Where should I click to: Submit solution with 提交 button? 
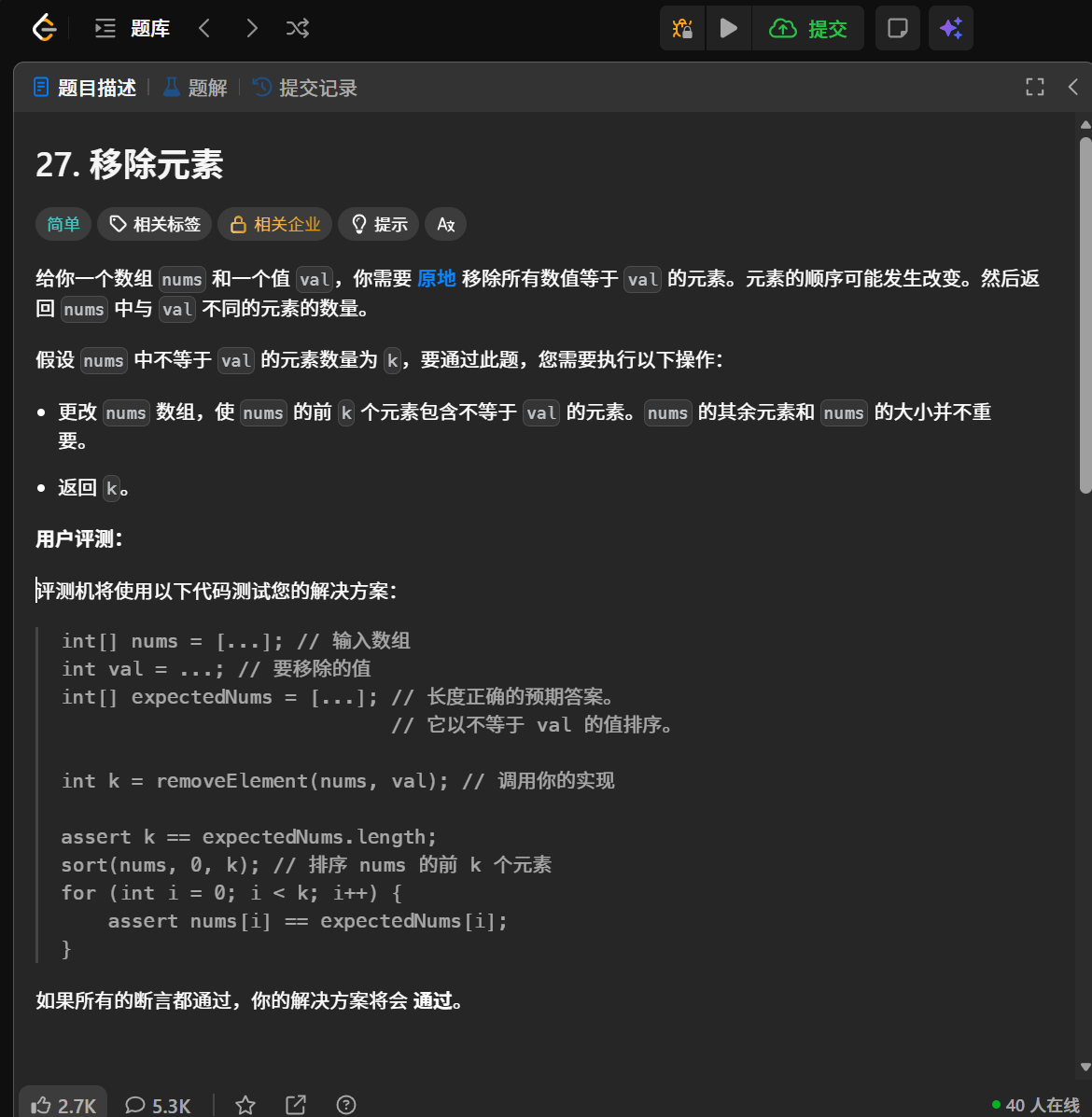[807, 29]
